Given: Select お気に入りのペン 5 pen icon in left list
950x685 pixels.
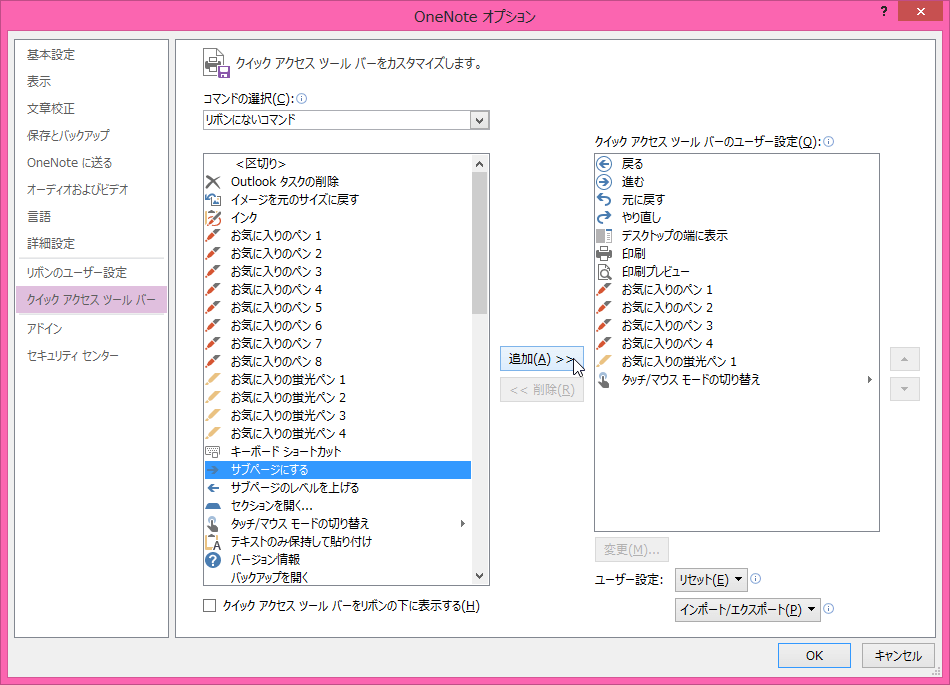Looking at the screenshot, I should click(x=213, y=307).
